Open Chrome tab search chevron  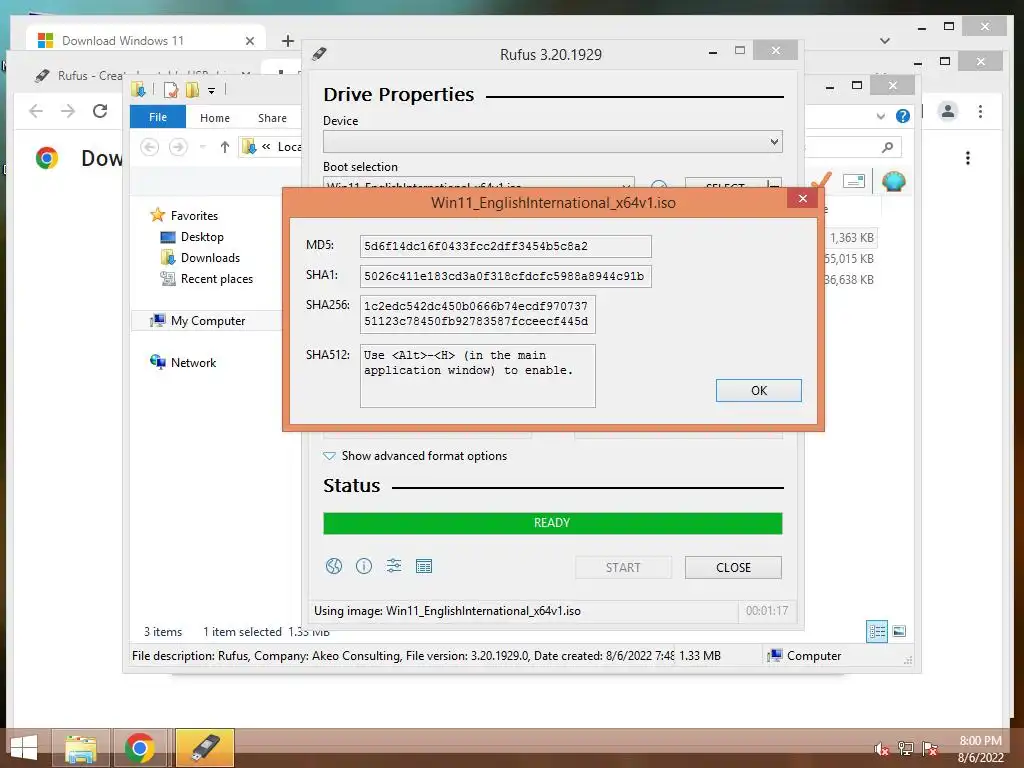point(885,40)
